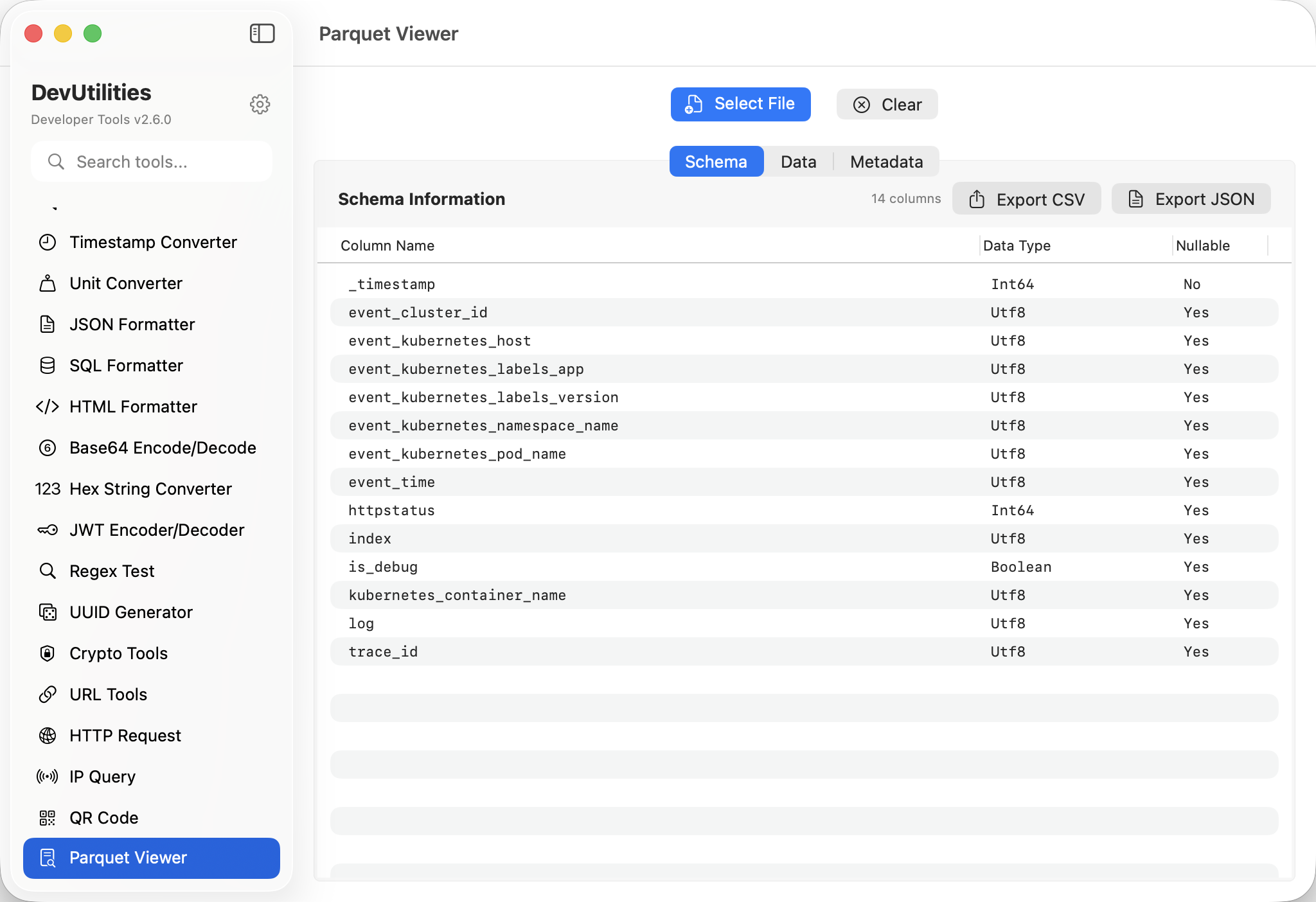
Task: Select the Unit Converter tool
Action: click(125, 283)
